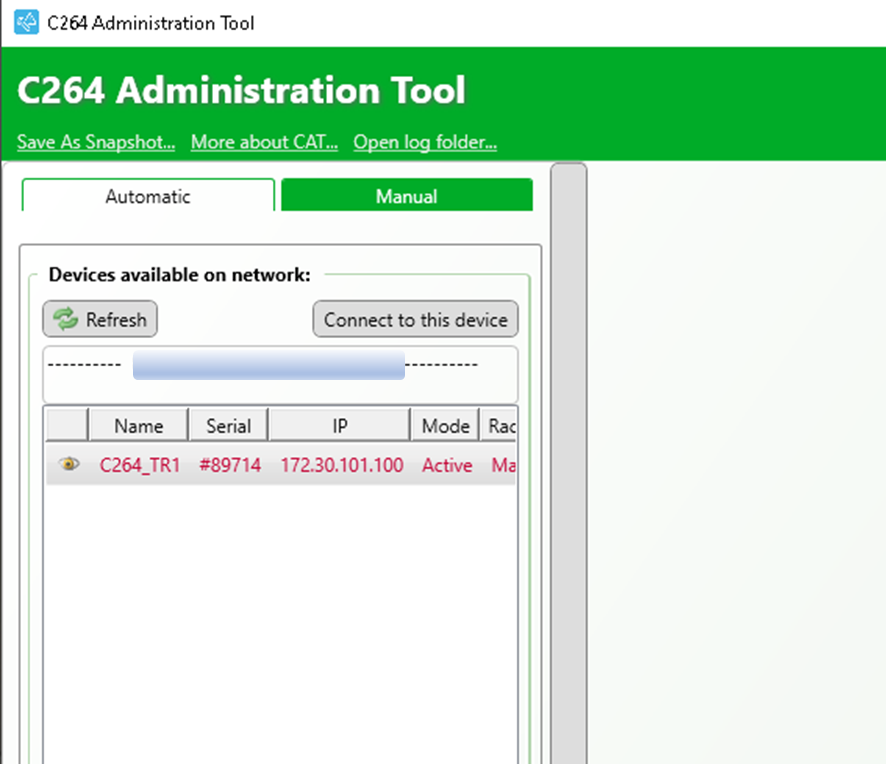Image resolution: width=886 pixels, height=764 pixels.
Task: Click the C264 Administration Tool app icon
Action: pos(26,23)
